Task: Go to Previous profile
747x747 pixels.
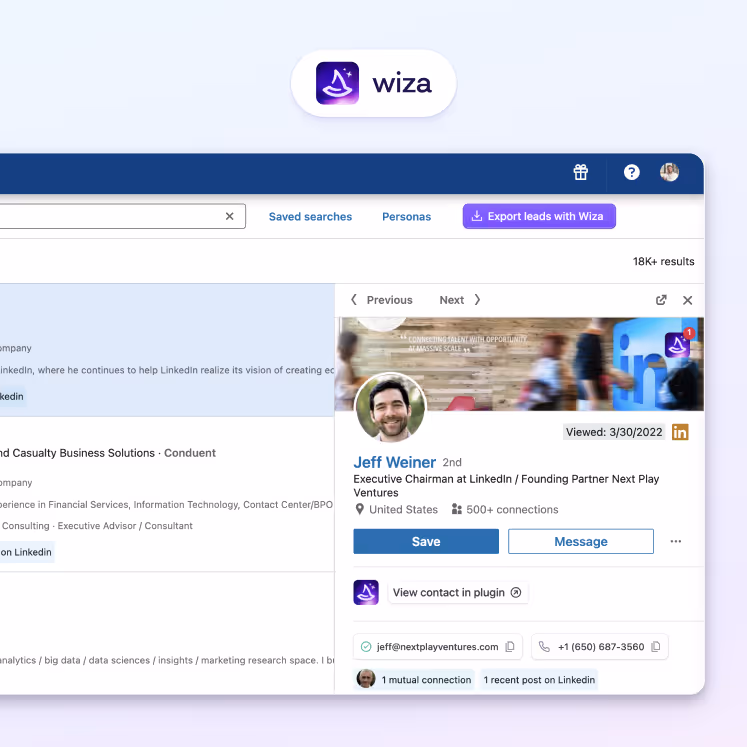Action: point(382,300)
